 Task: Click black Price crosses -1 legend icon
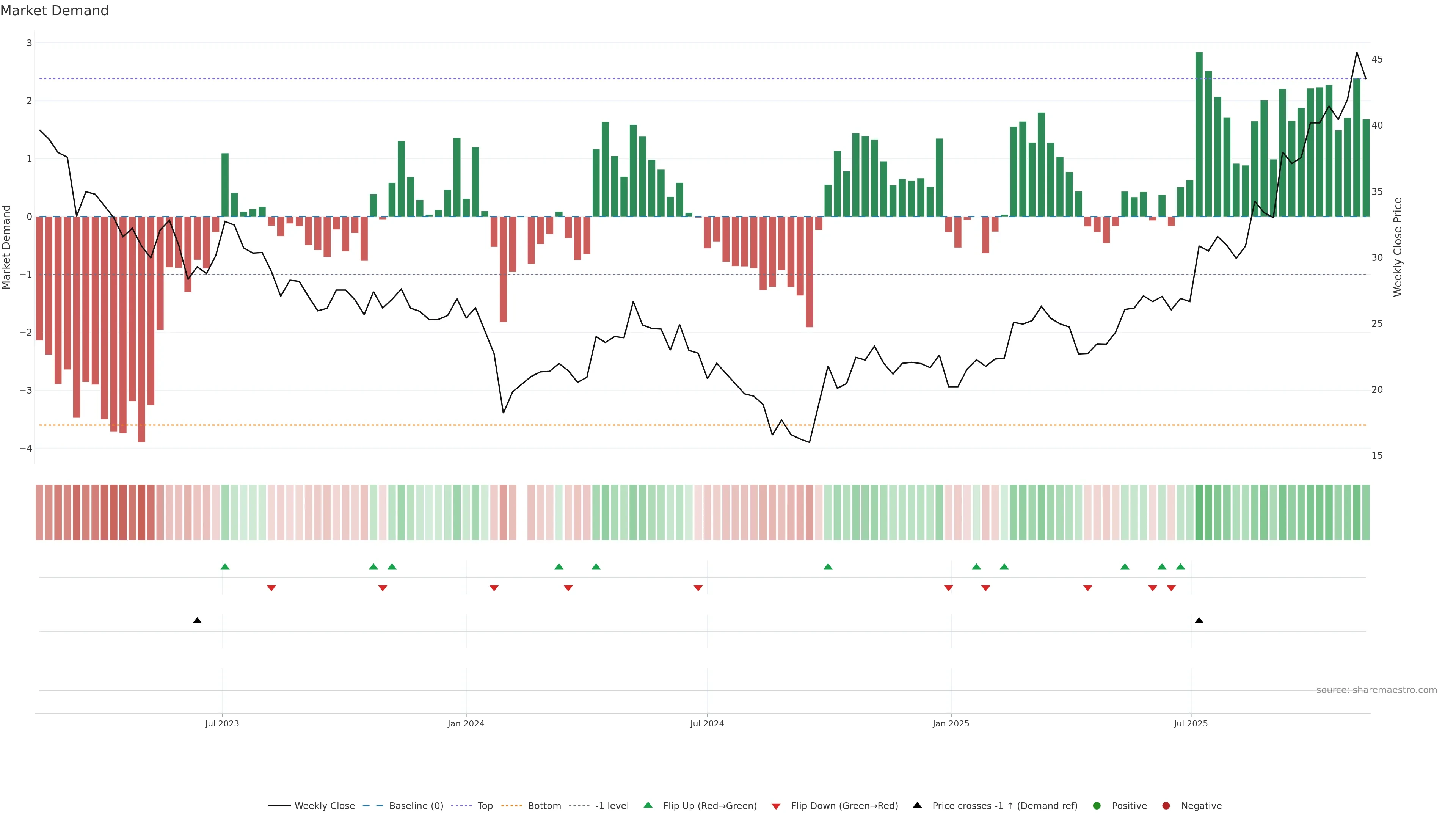[x=917, y=805]
